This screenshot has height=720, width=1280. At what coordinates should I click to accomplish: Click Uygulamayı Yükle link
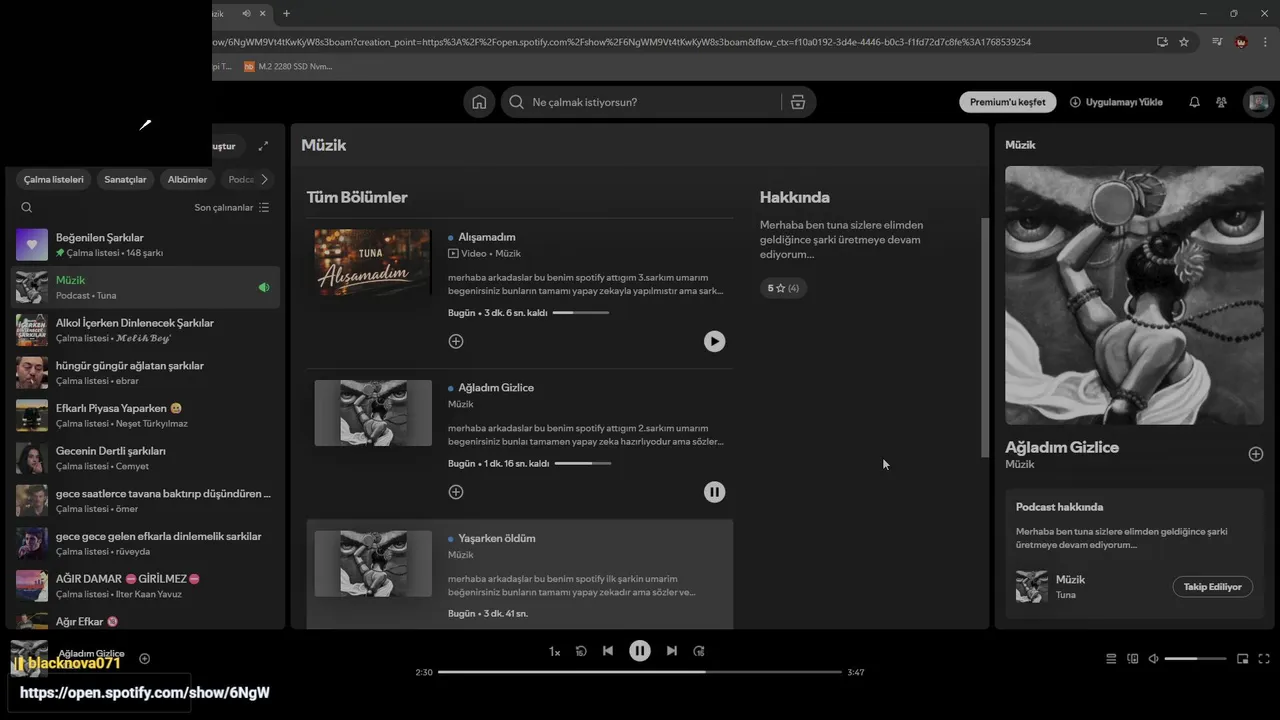(x=1116, y=102)
